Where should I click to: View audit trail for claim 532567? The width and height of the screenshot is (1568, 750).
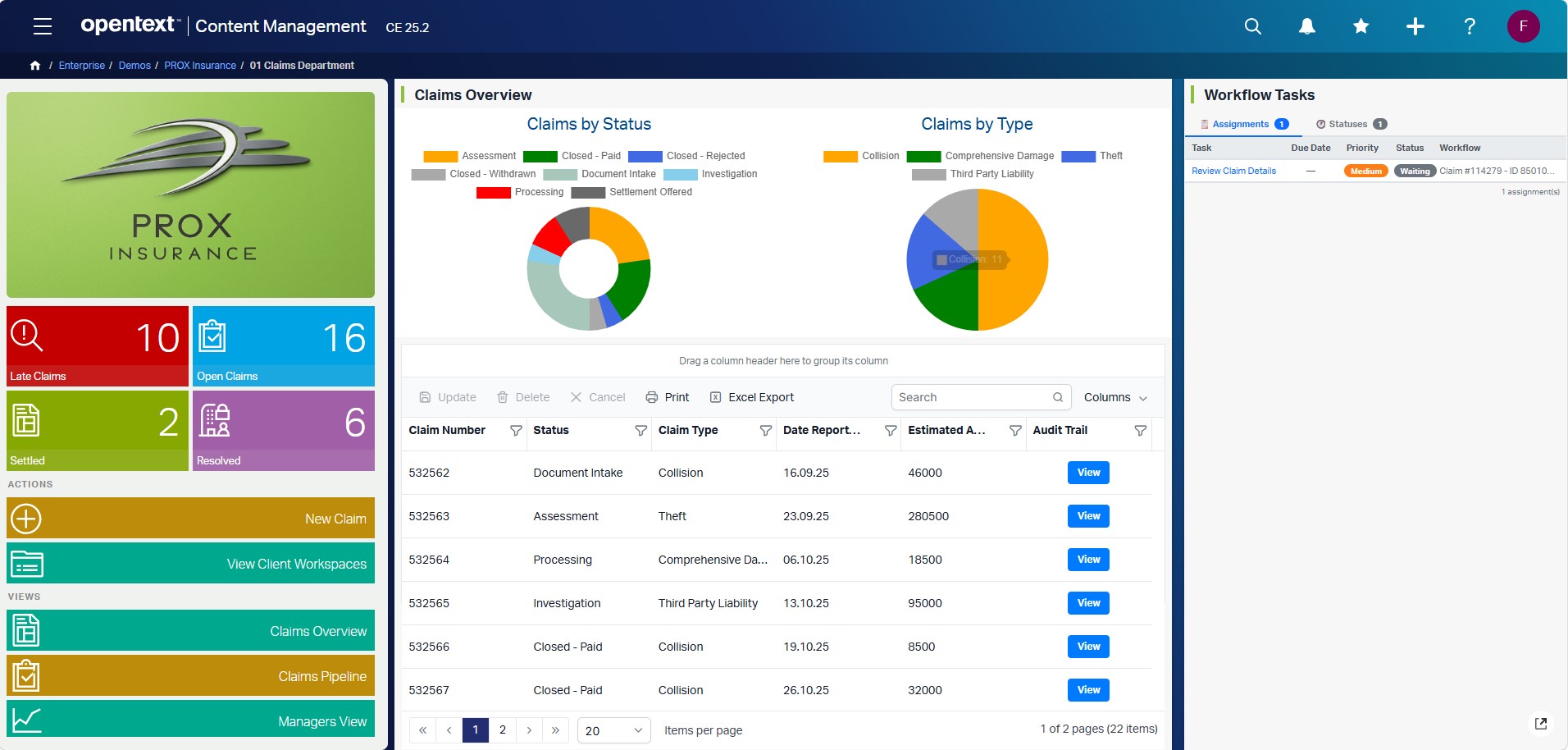1088,690
